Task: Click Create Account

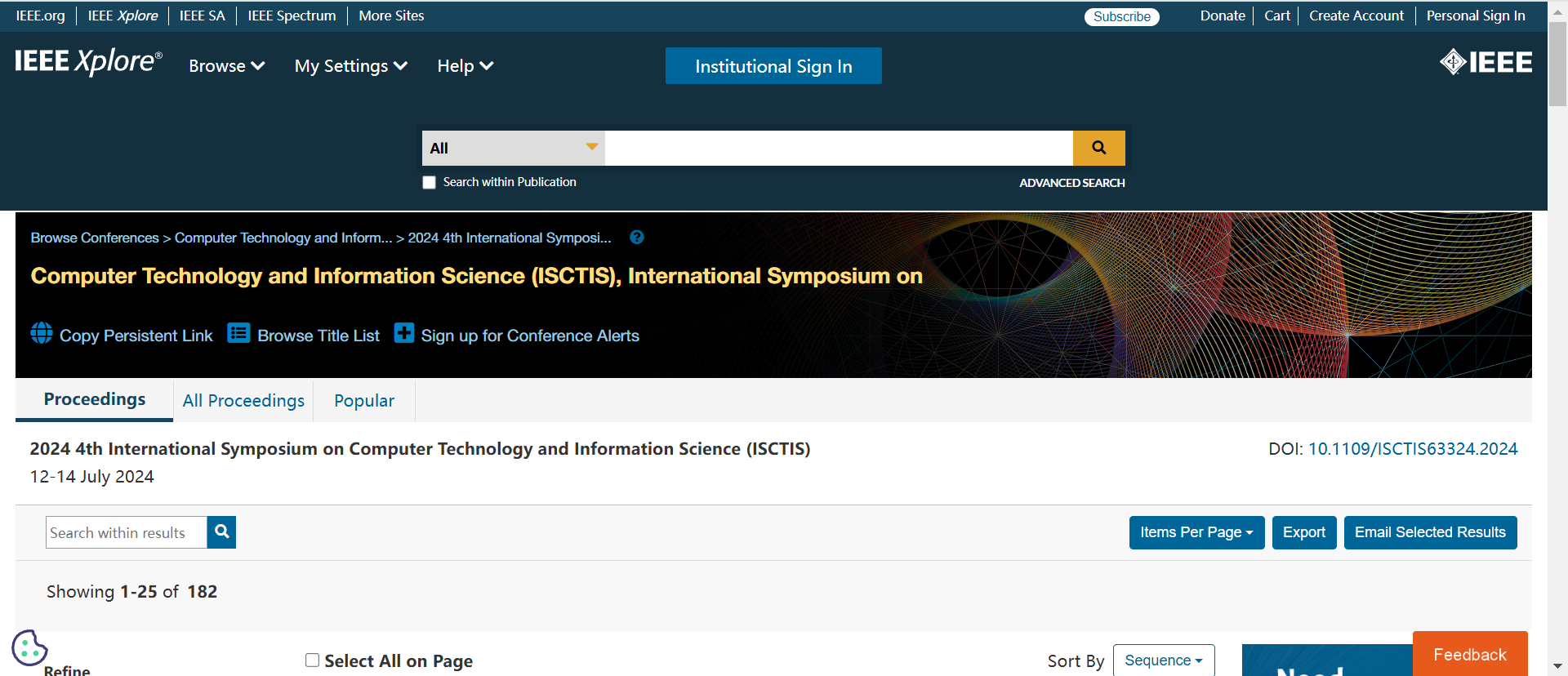Action: (1356, 16)
